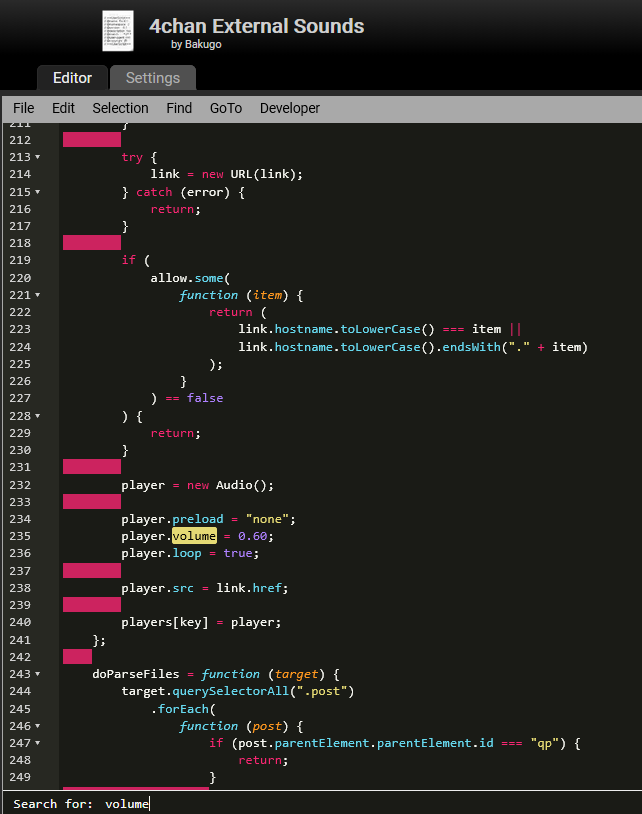The height and width of the screenshot is (814, 642).
Task: Click the 0.60 value on line 235
Action: [x=253, y=536]
